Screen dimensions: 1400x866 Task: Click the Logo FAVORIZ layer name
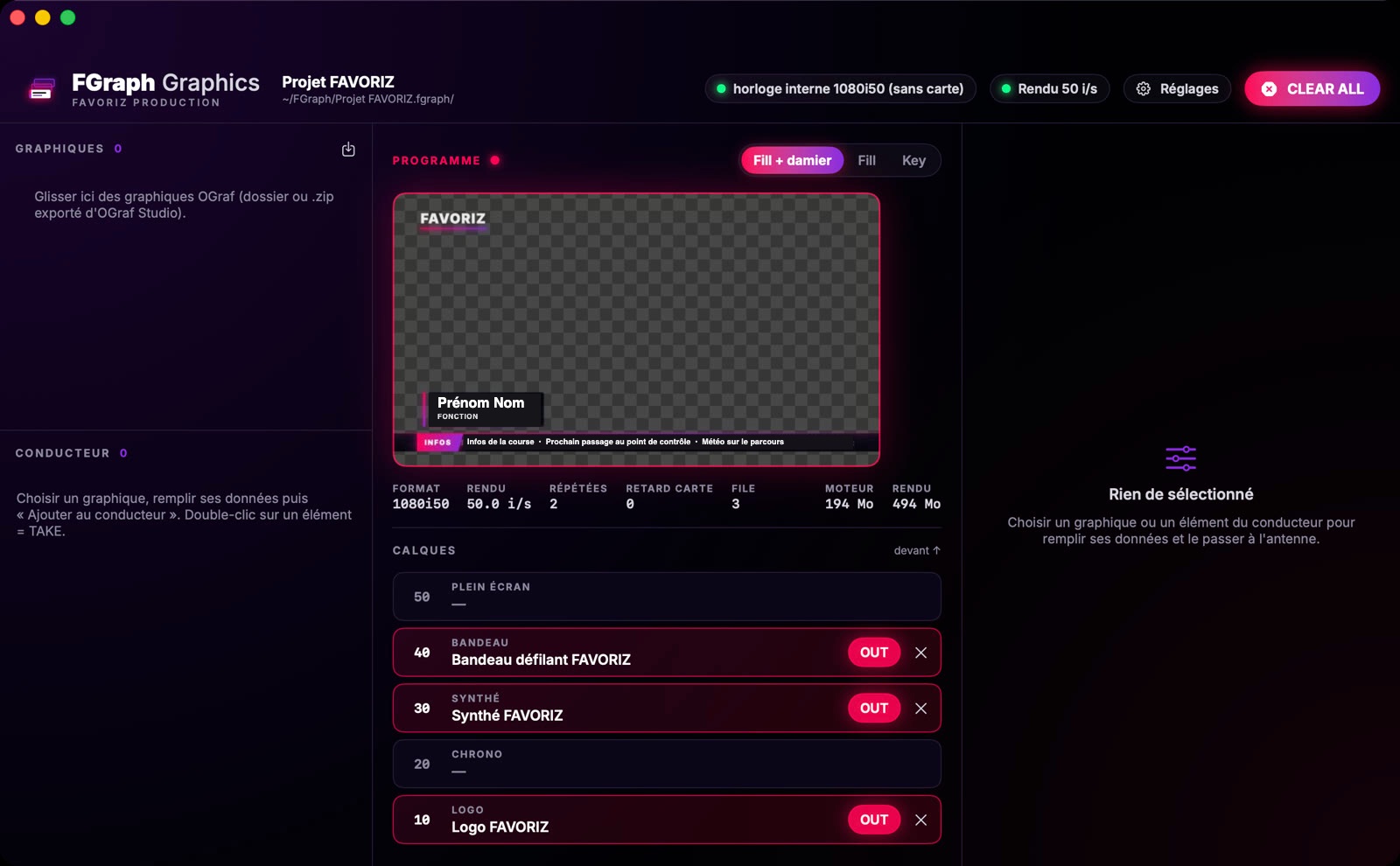click(x=500, y=827)
